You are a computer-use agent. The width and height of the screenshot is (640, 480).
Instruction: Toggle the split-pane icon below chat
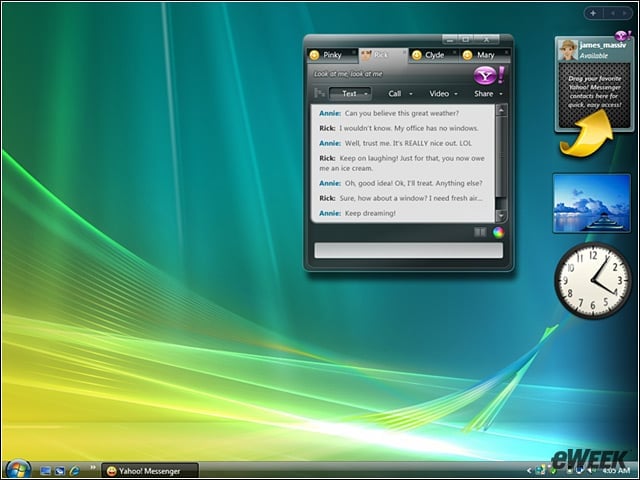[480, 232]
